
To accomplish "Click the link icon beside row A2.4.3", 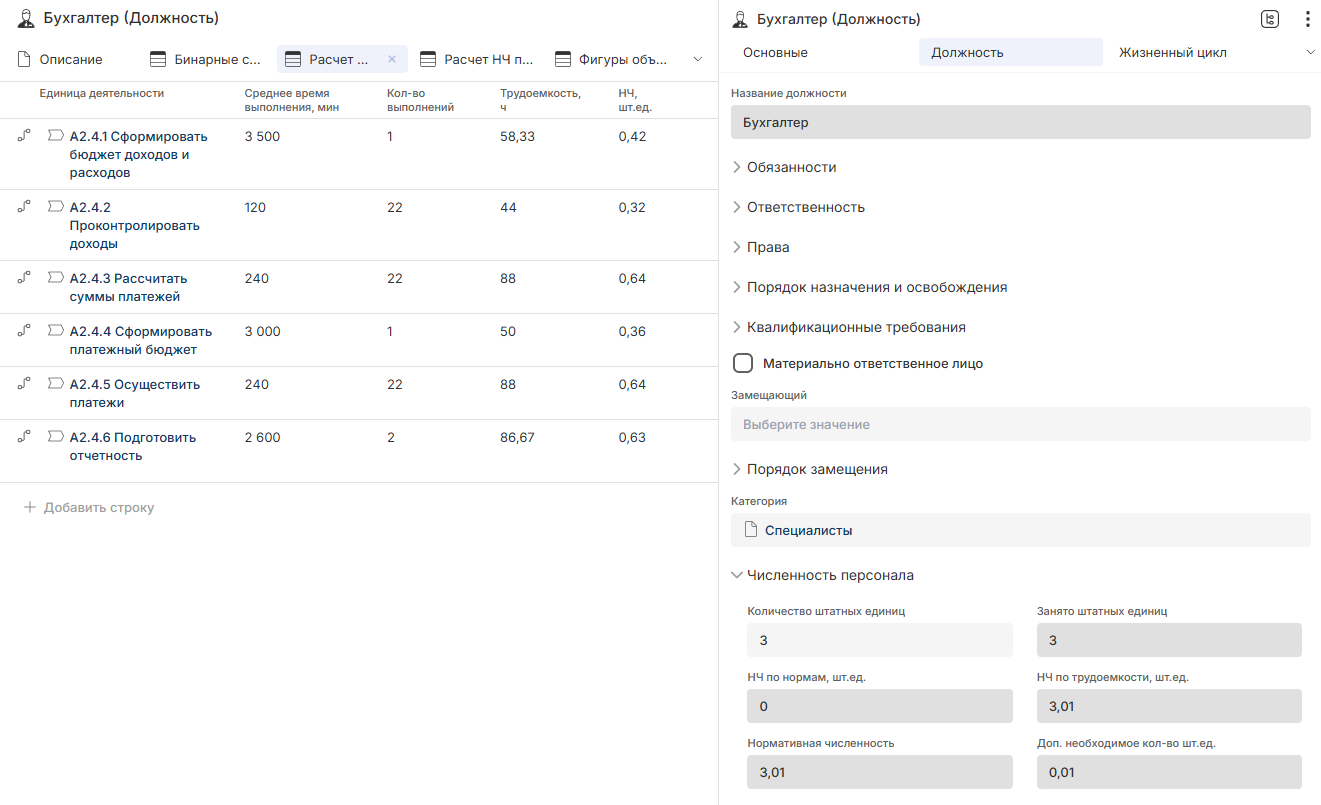I will pyautogui.click(x=24, y=278).
